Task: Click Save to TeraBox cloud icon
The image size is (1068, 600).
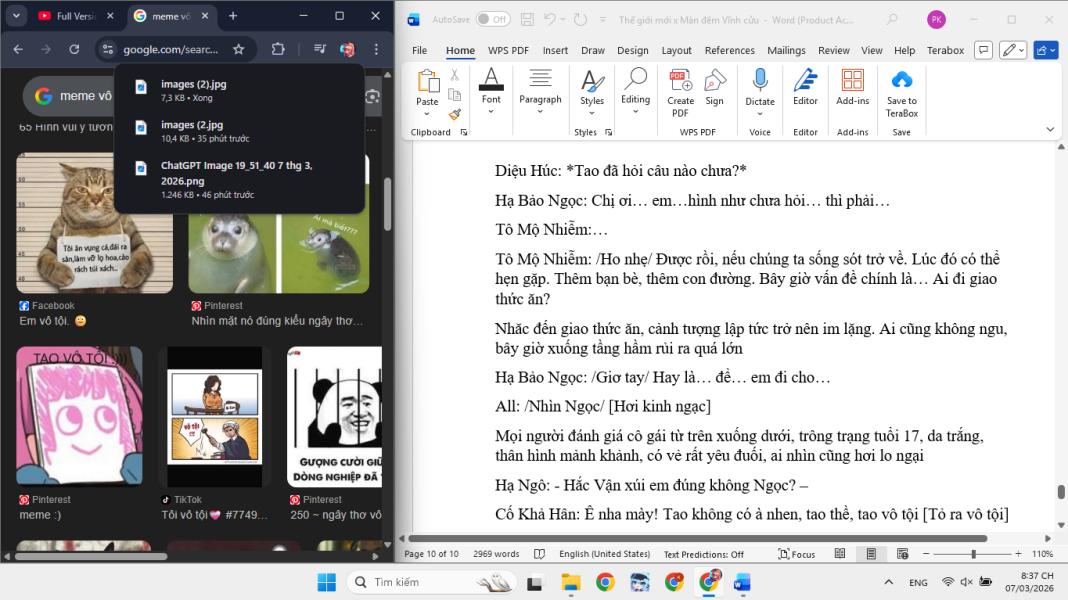Action: (902, 80)
